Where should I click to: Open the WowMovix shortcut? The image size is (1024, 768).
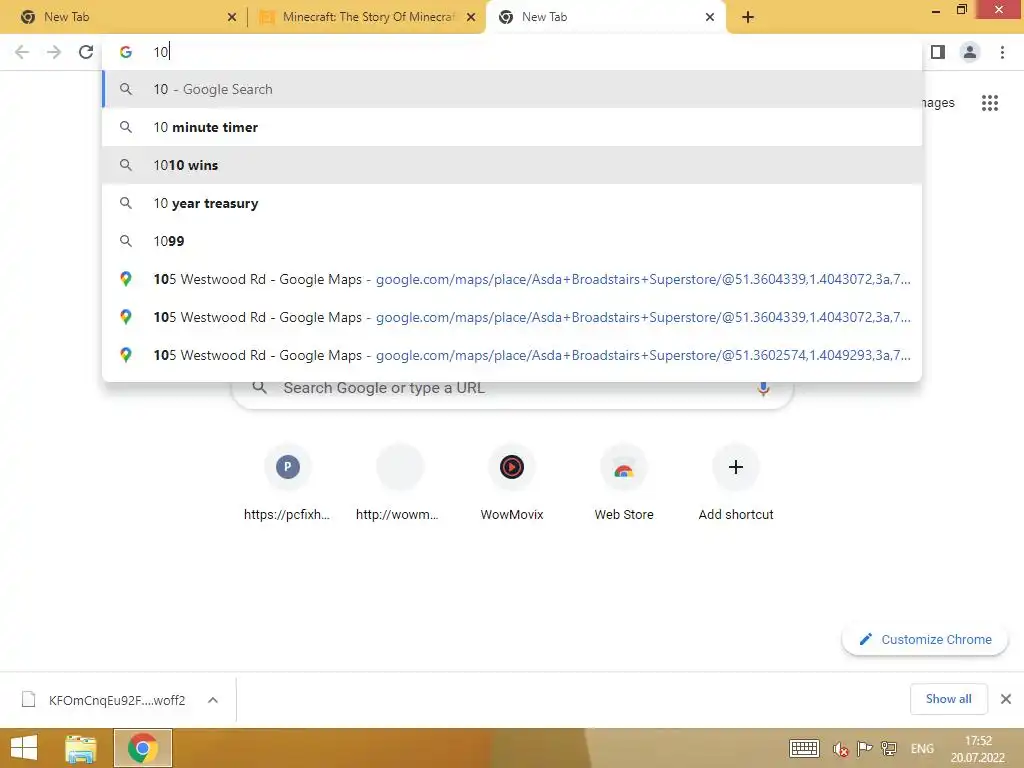(x=512, y=483)
